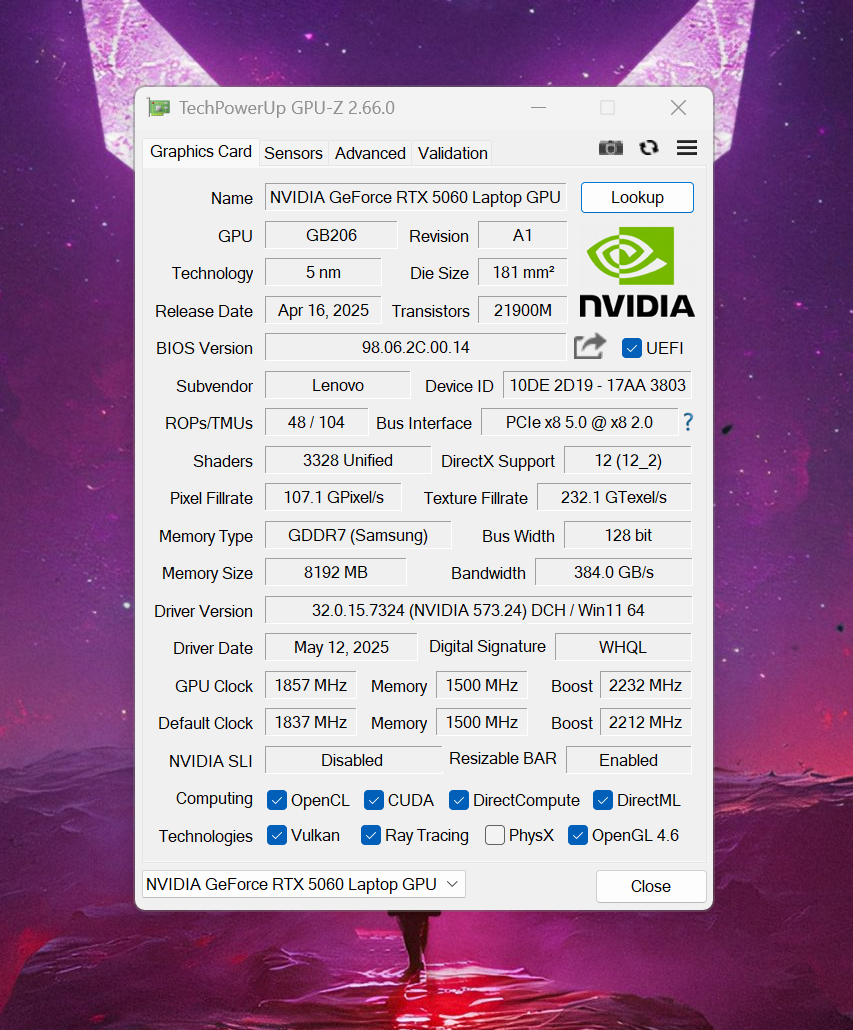Click the Computing label
The height and width of the screenshot is (1030, 853).
point(214,799)
